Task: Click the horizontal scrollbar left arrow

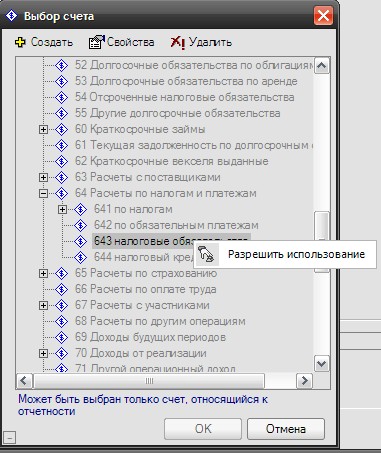Action: point(24,380)
